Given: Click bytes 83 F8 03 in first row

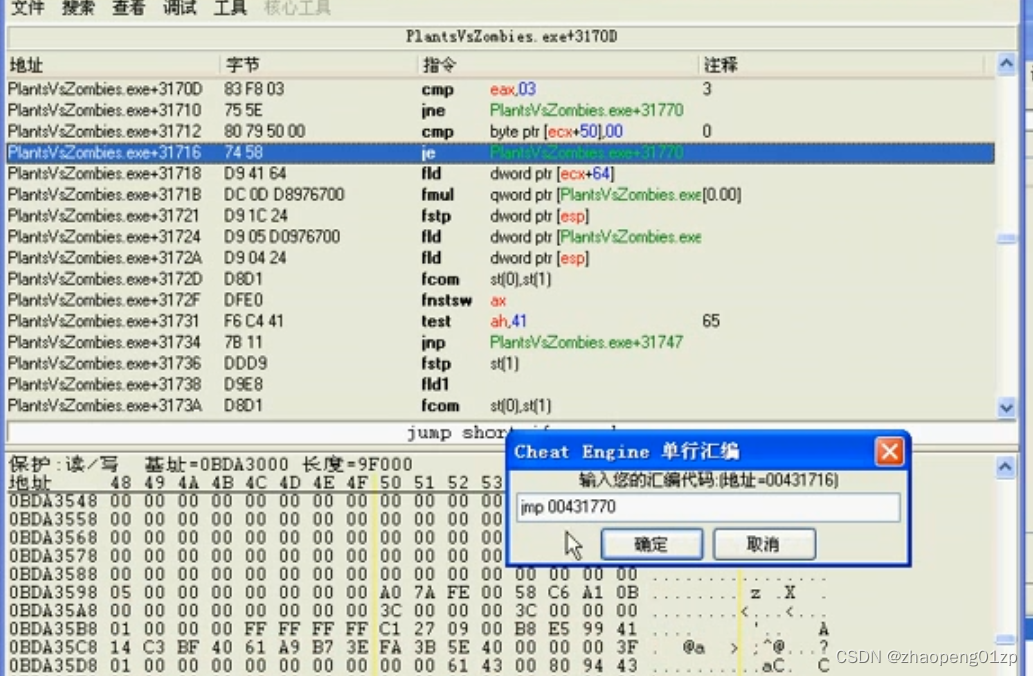Looking at the screenshot, I should tap(254, 89).
